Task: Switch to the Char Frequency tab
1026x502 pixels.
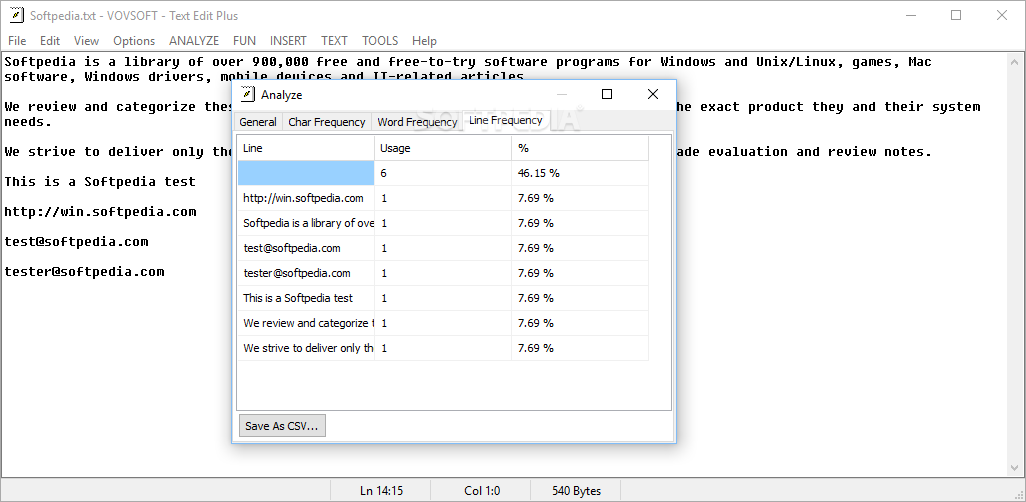Action: 327,122
